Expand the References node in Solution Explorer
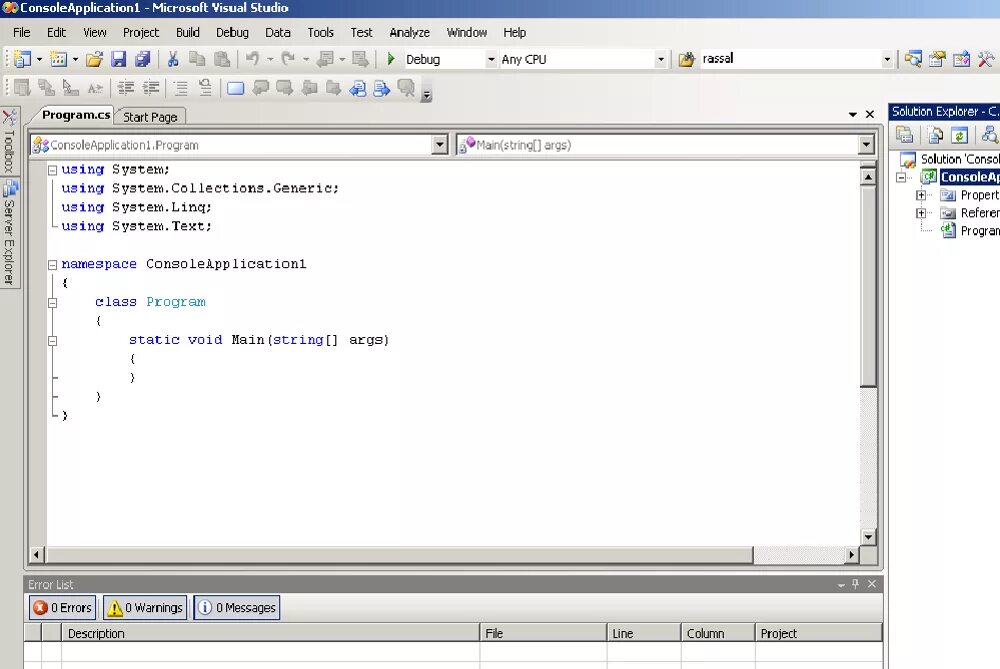This screenshot has height=669, width=1000. (921, 213)
